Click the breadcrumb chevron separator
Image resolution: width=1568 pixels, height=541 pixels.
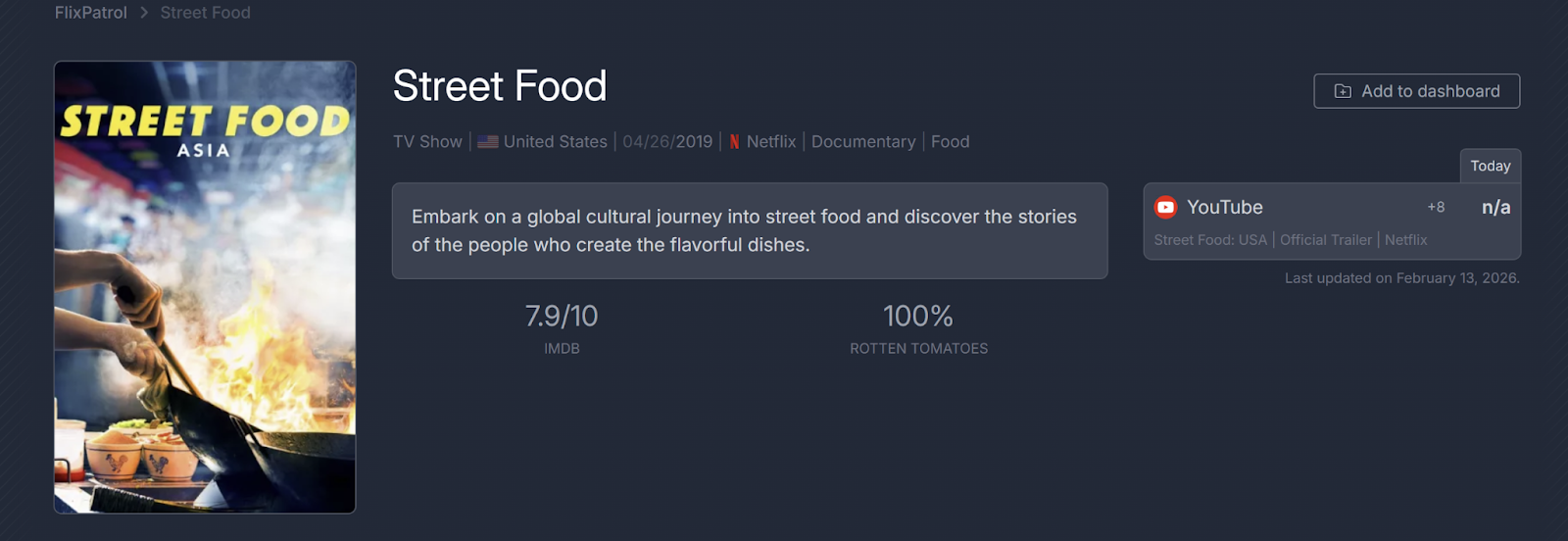click(144, 13)
